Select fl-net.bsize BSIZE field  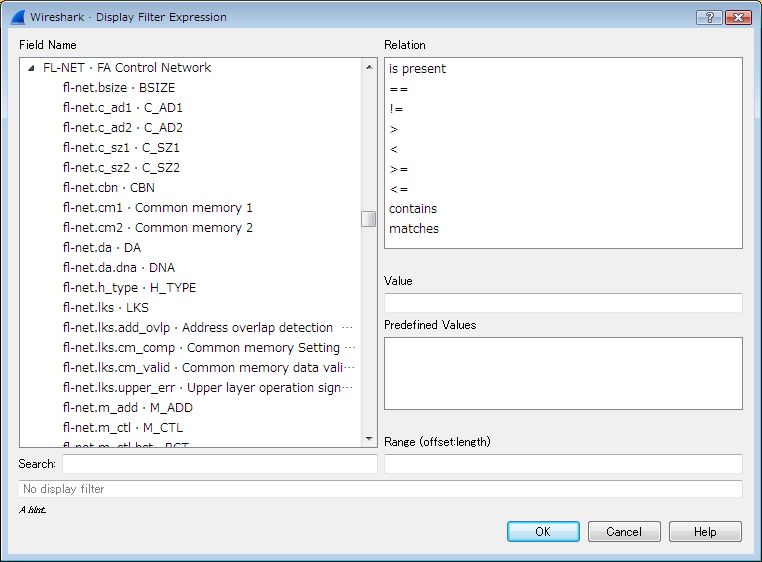click(x=119, y=88)
